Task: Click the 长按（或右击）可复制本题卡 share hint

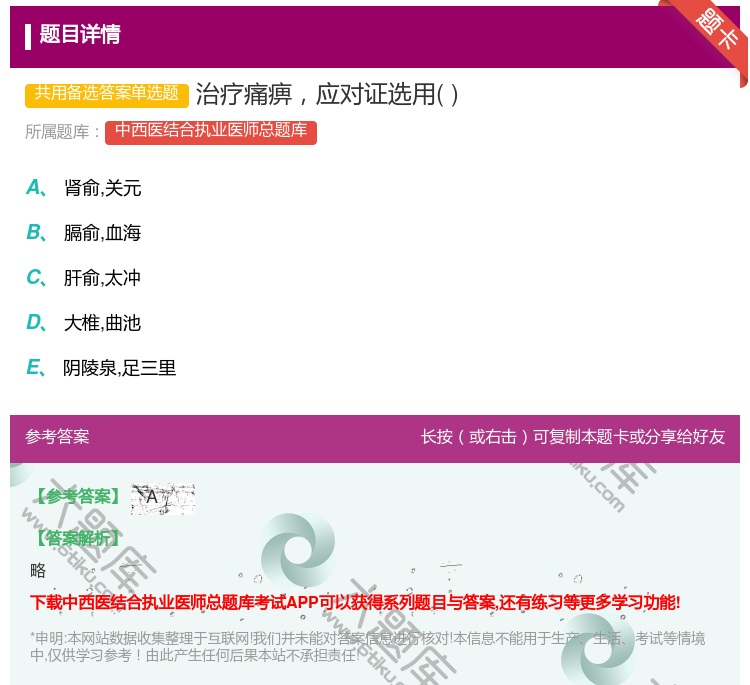Action: tap(573, 437)
